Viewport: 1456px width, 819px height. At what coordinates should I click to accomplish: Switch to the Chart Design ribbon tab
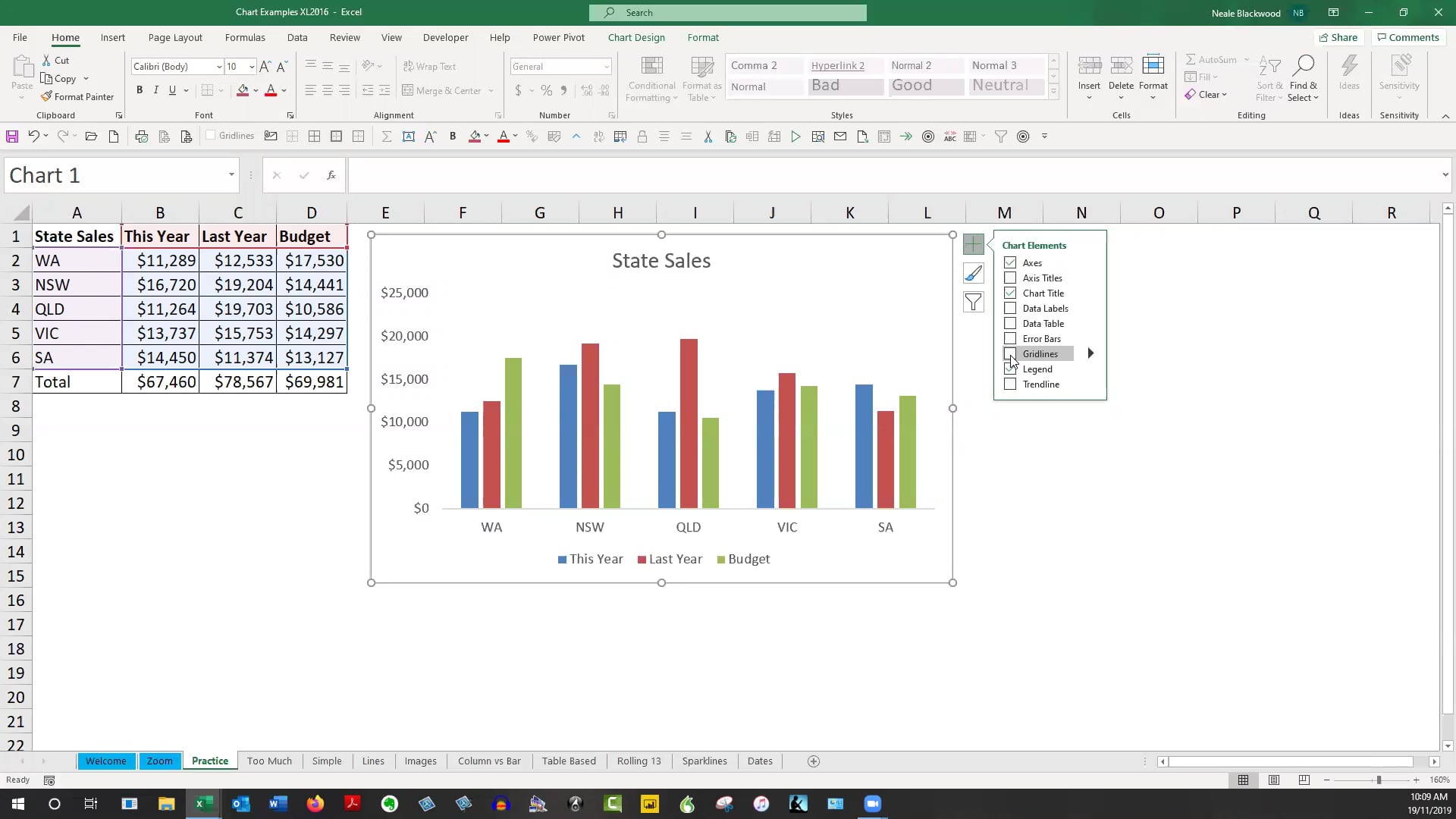[x=636, y=37]
